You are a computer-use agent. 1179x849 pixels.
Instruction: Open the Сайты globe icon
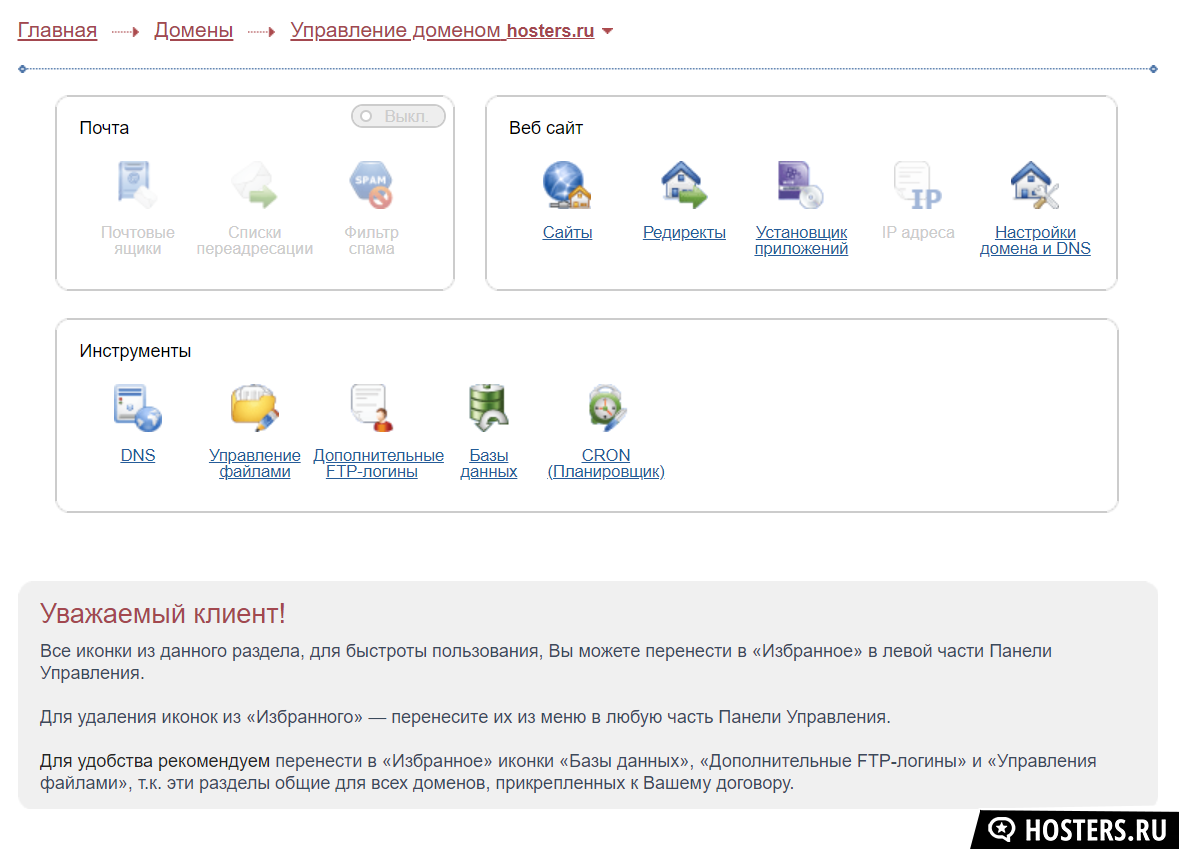(x=567, y=185)
